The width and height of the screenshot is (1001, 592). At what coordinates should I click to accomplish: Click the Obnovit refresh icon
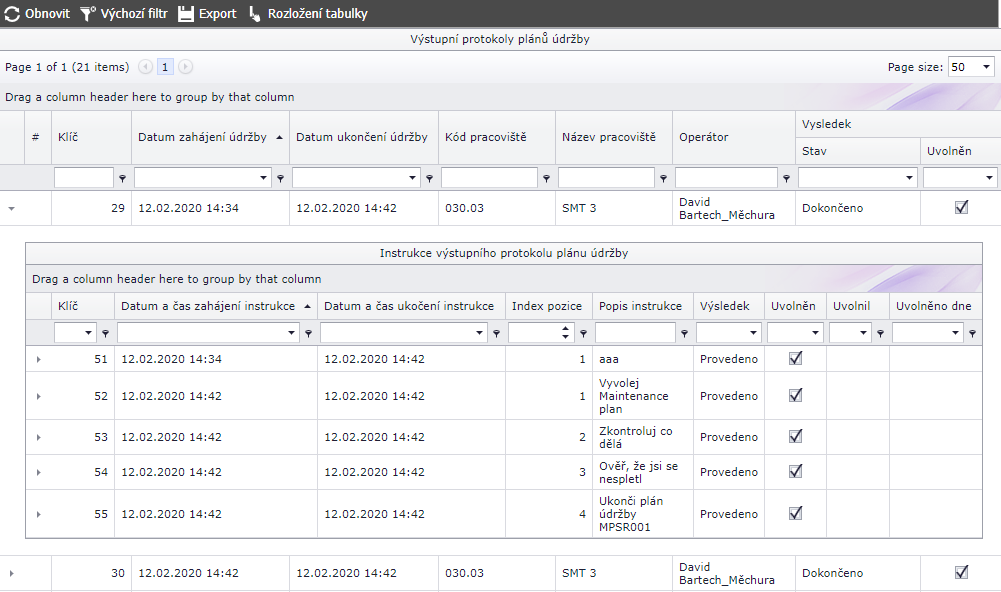12,14
